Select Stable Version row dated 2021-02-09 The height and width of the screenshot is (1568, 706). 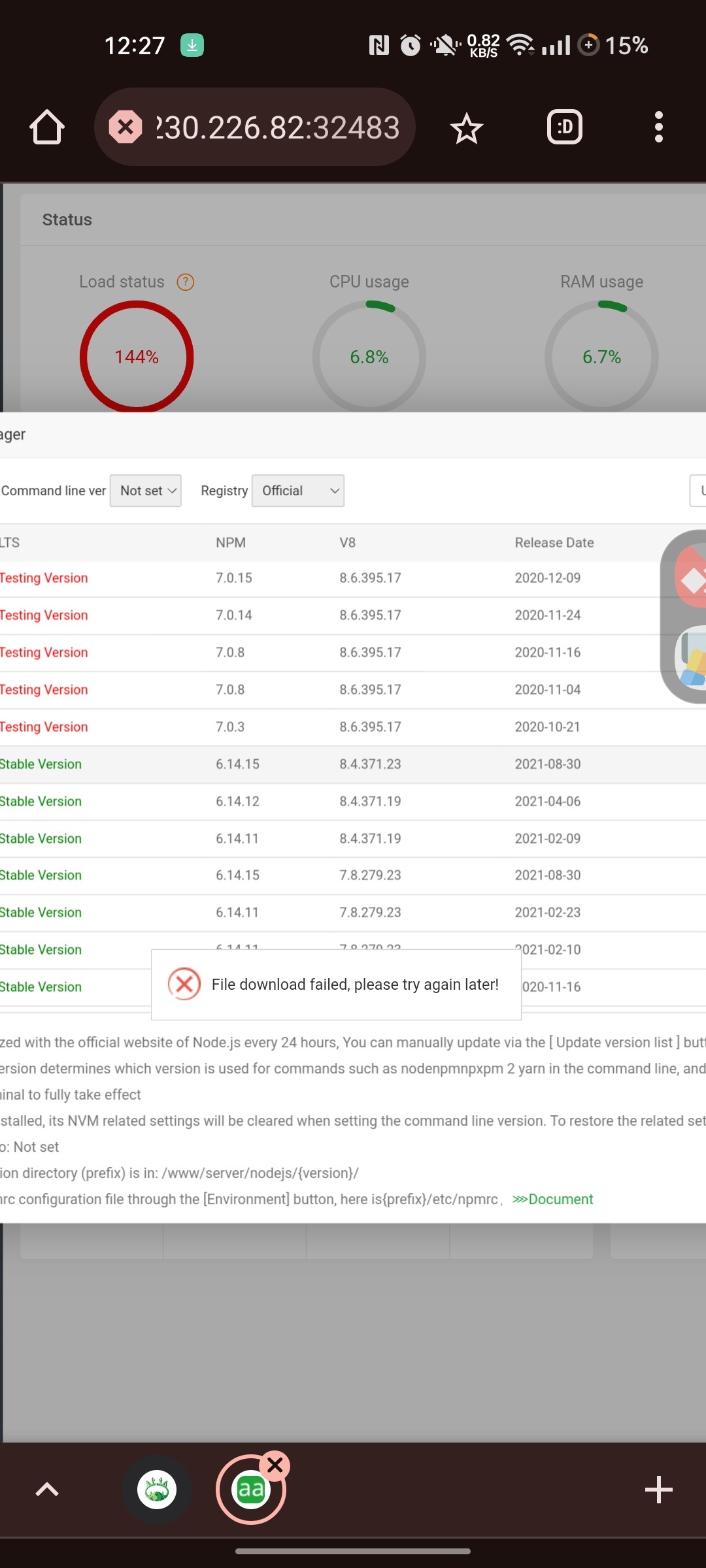(x=353, y=839)
